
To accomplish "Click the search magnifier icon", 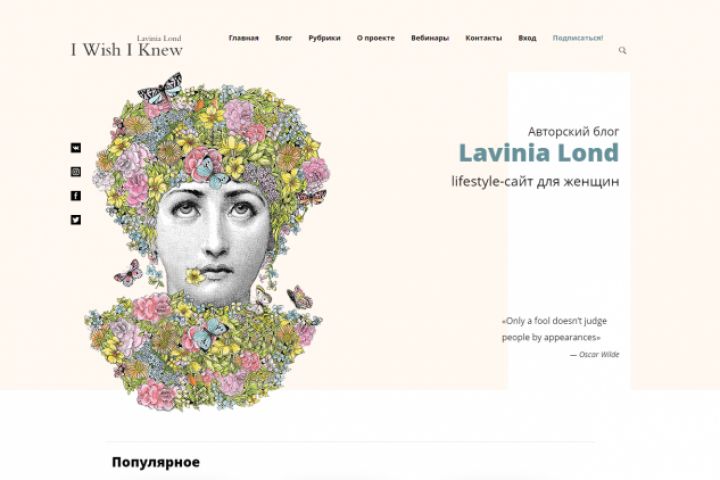I will pos(622,51).
